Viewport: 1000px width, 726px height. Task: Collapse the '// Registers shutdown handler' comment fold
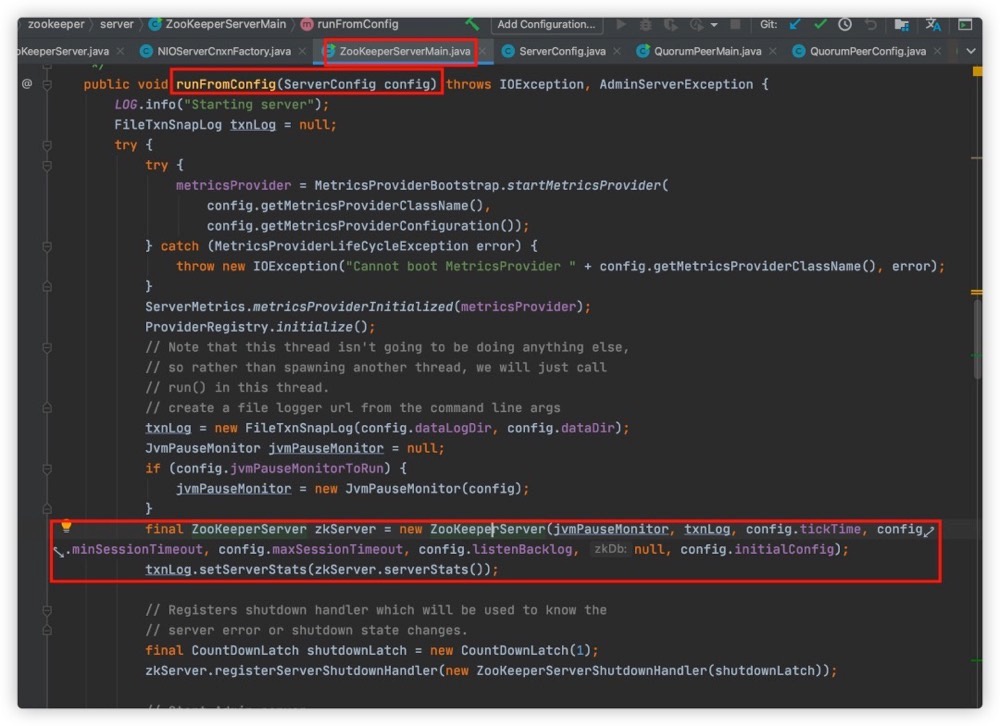point(47,611)
